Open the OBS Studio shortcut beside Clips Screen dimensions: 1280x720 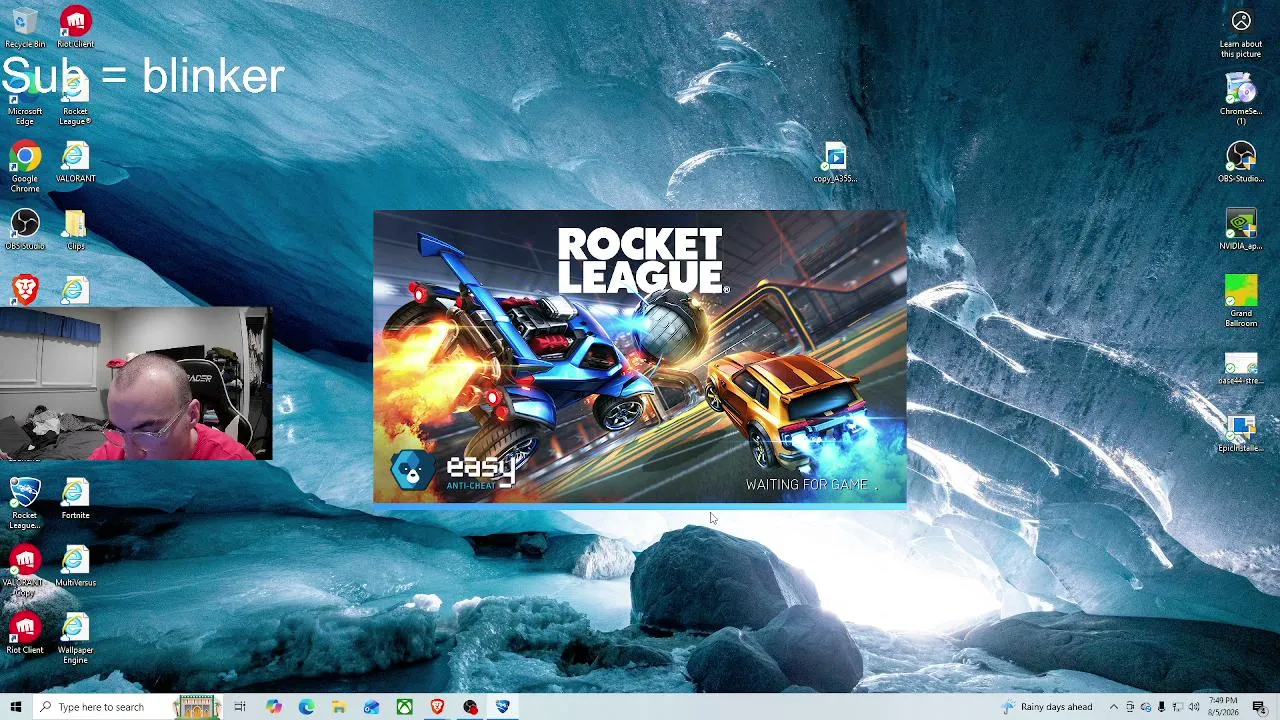(25, 229)
